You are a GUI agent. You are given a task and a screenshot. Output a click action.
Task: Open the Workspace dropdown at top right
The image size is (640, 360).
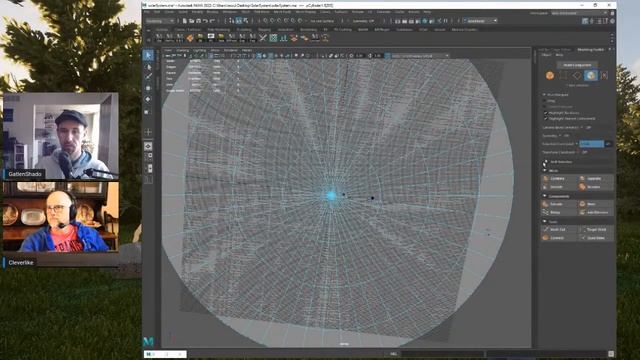coord(580,13)
